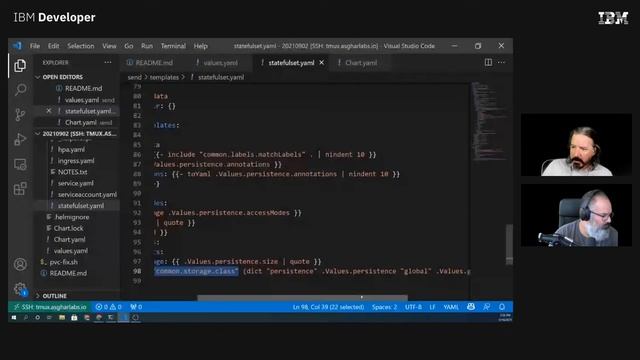The height and width of the screenshot is (360, 640).
Task: Open Explorer panel ellipsis menu
Action: [108, 62]
